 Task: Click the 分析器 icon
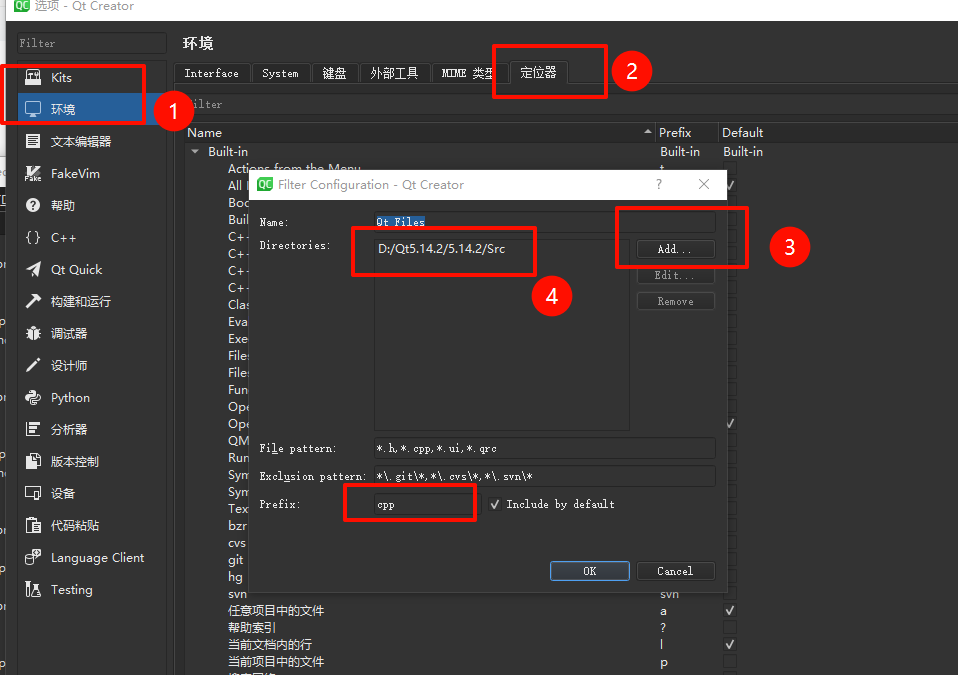point(33,429)
